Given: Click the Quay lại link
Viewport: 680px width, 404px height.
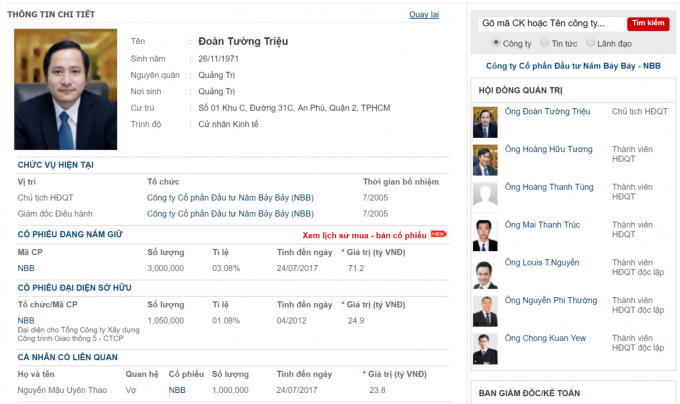Looking at the screenshot, I should tap(424, 14).
